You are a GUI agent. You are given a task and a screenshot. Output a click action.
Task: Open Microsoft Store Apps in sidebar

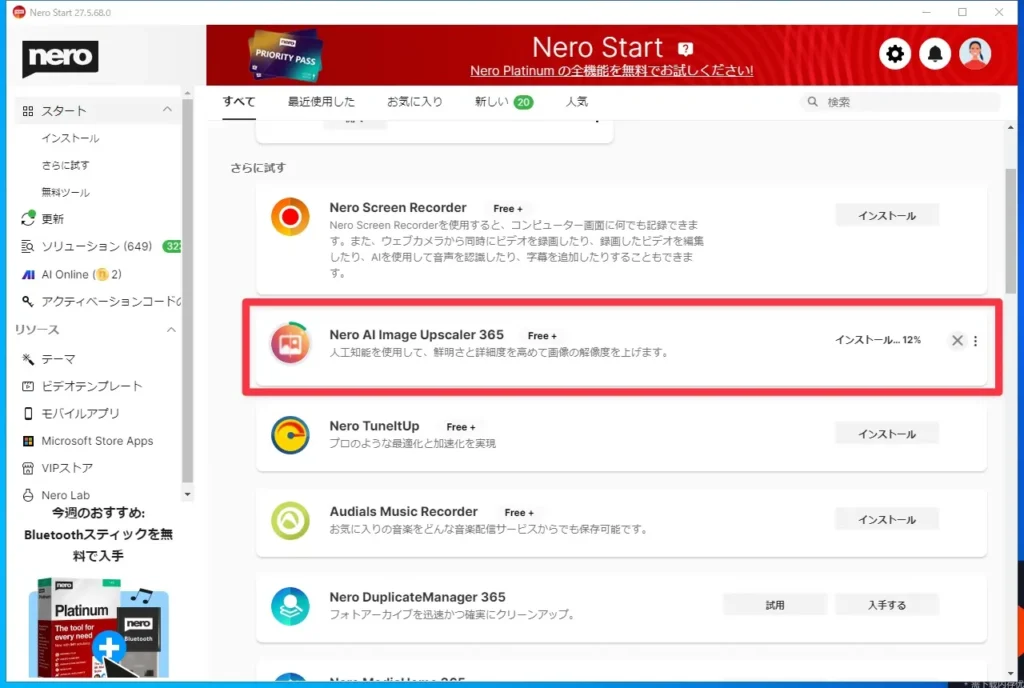97,441
